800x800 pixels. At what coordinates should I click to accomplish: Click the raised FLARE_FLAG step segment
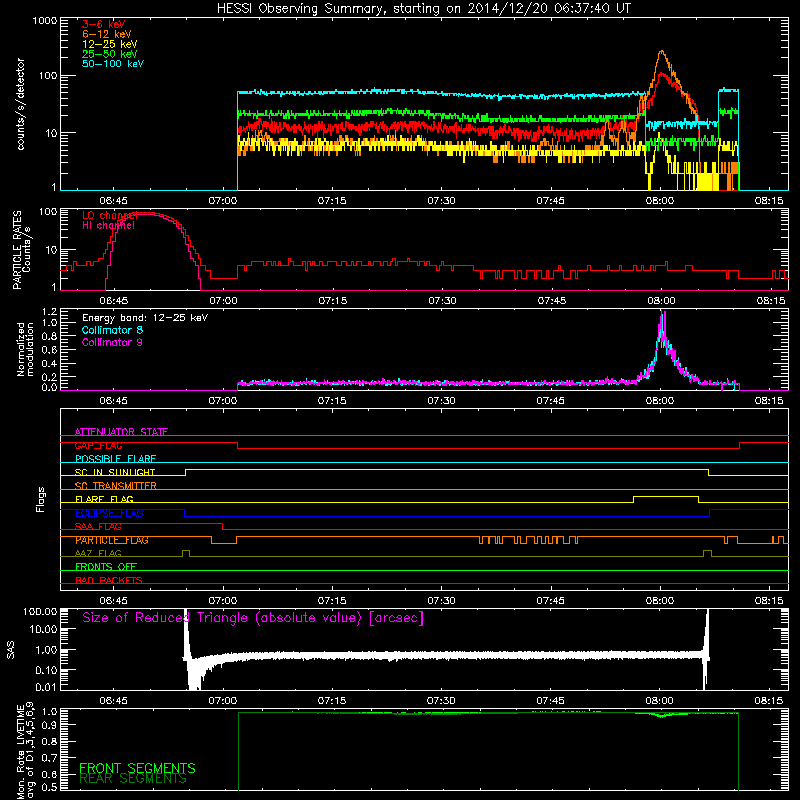[666, 496]
